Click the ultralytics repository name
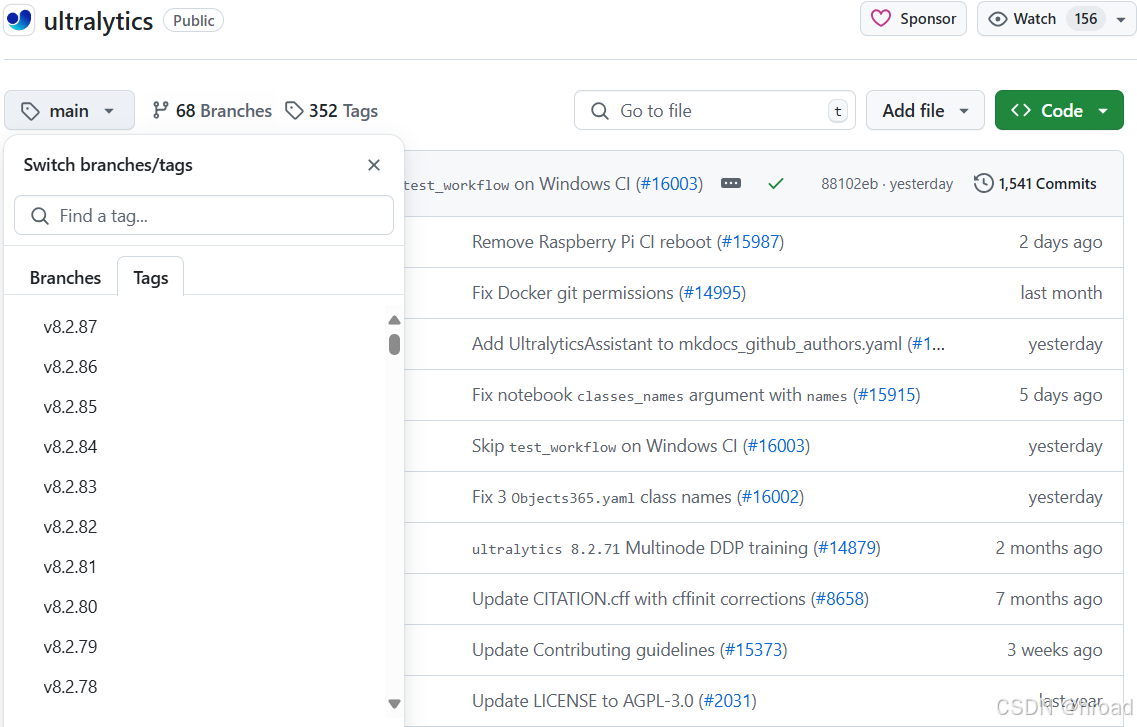Viewport: 1137px width, 727px height. pyautogui.click(x=99, y=21)
